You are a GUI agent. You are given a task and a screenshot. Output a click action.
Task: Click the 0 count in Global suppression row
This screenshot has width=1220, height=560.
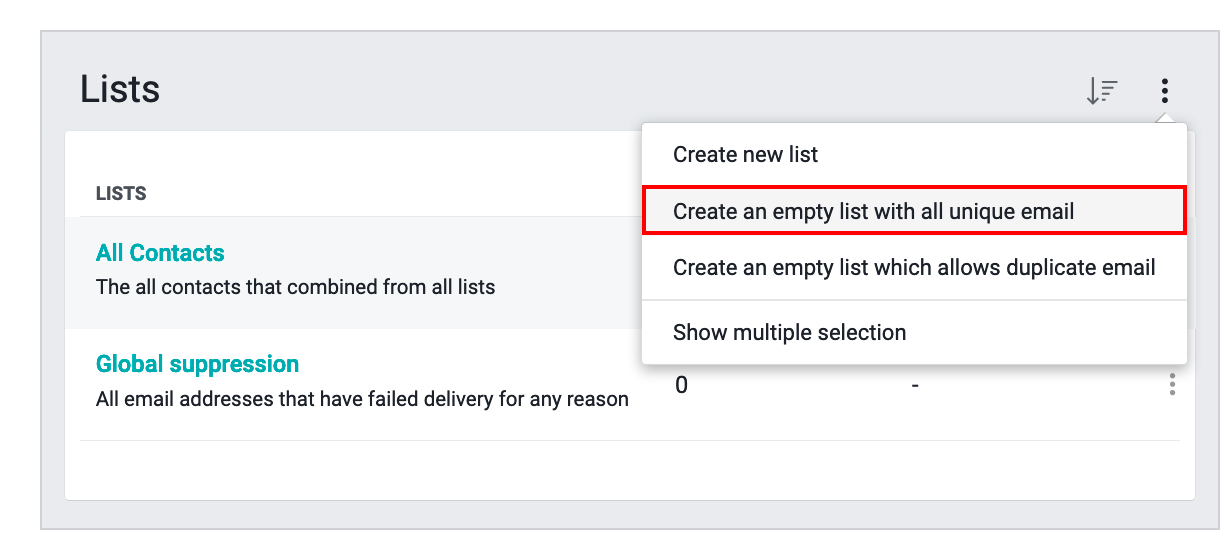681,385
